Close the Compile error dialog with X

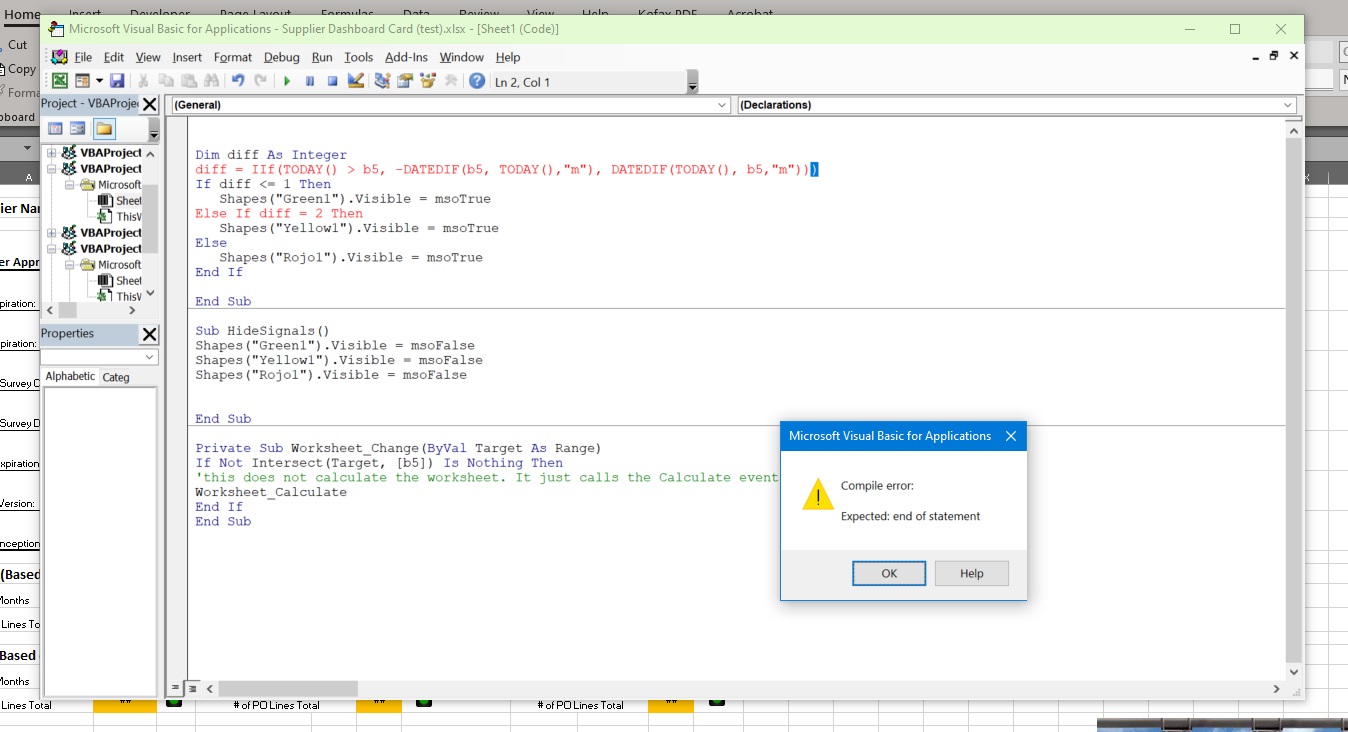click(x=1010, y=436)
